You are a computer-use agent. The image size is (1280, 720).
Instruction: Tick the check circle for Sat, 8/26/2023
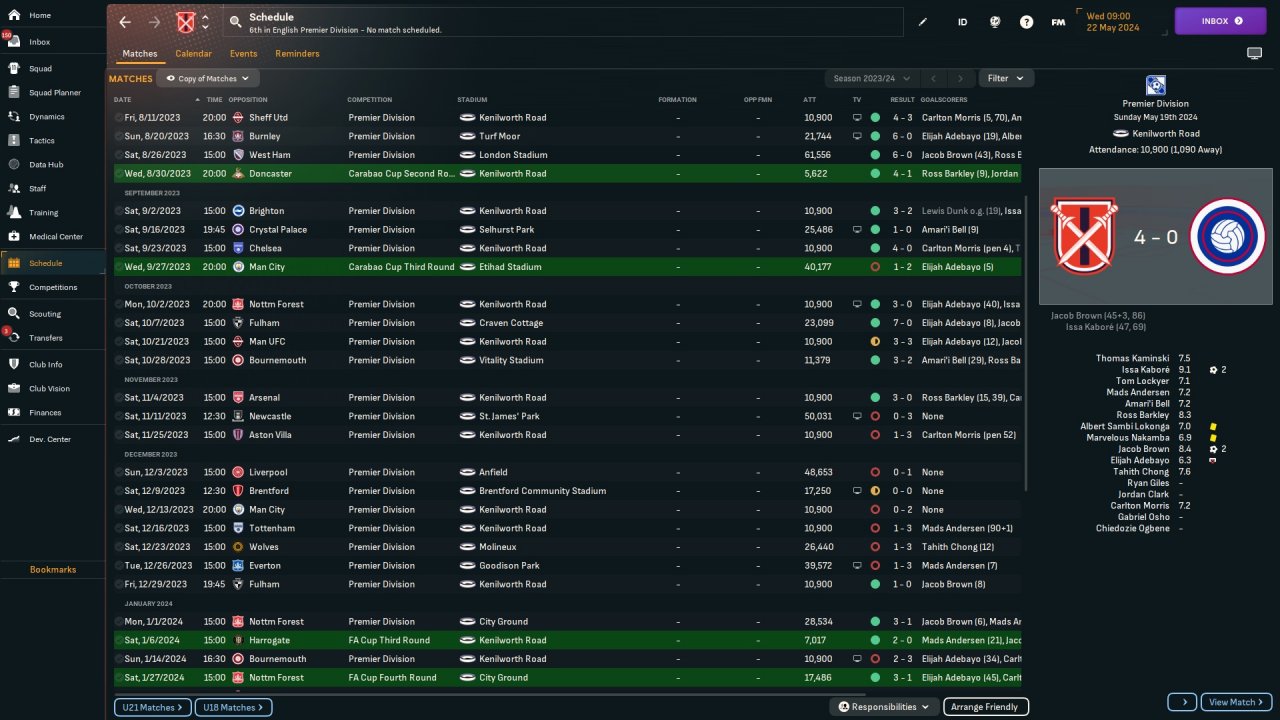coord(119,155)
